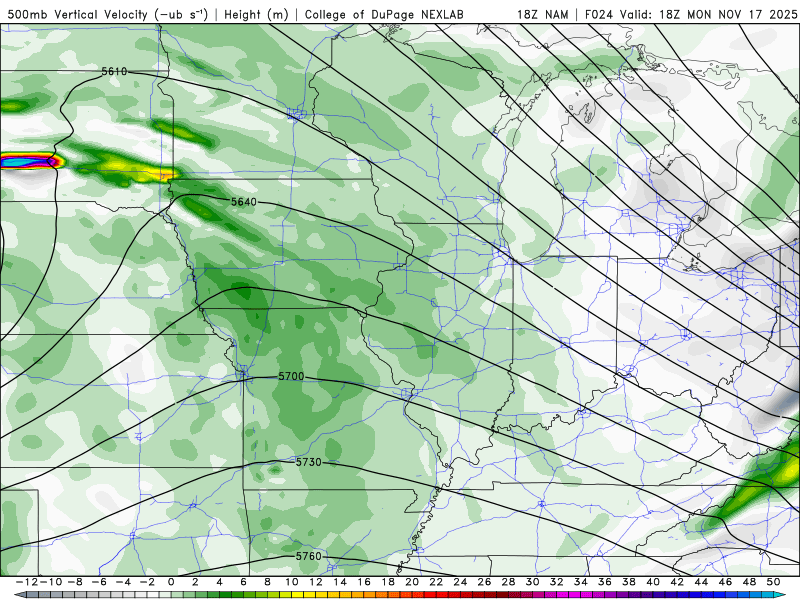Click the 16 color scale value
The width and height of the screenshot is (800, 600).
tap(364, 582)
